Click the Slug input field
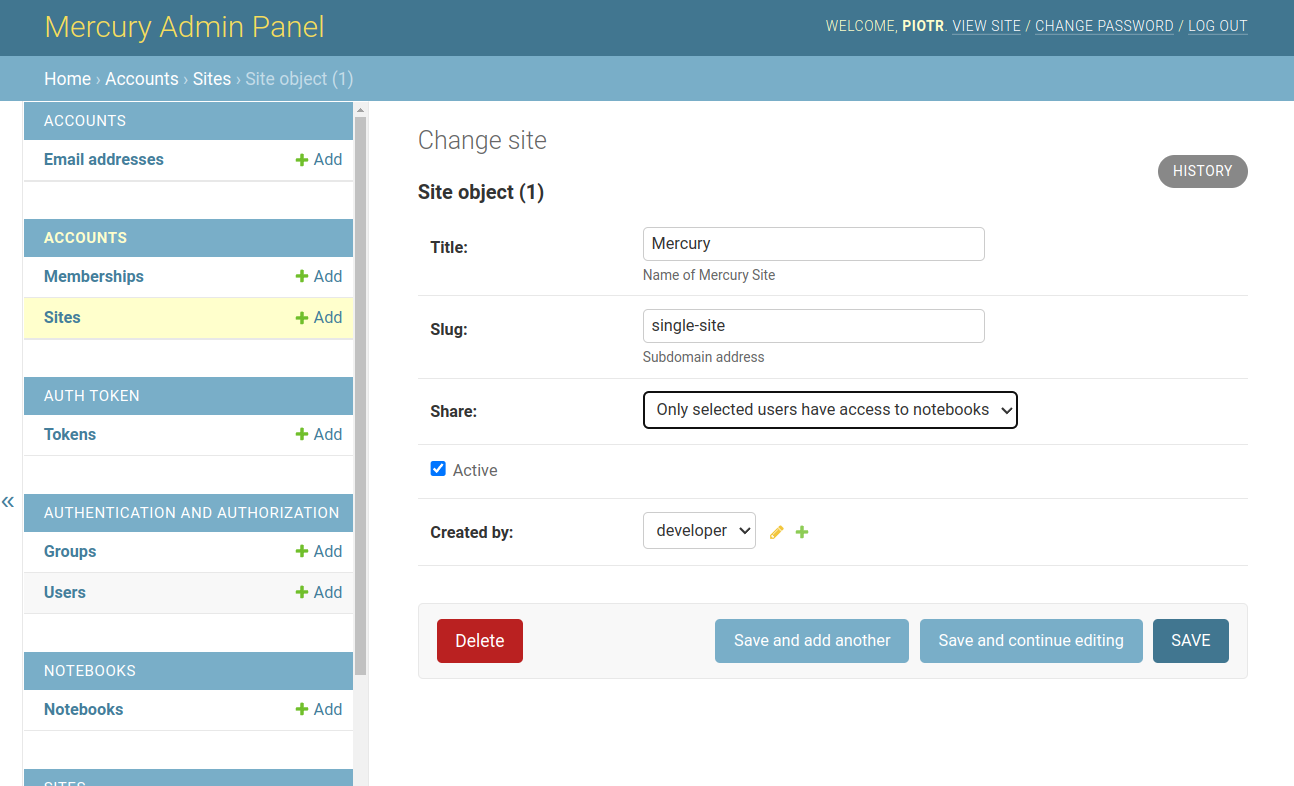 point(813,325)
